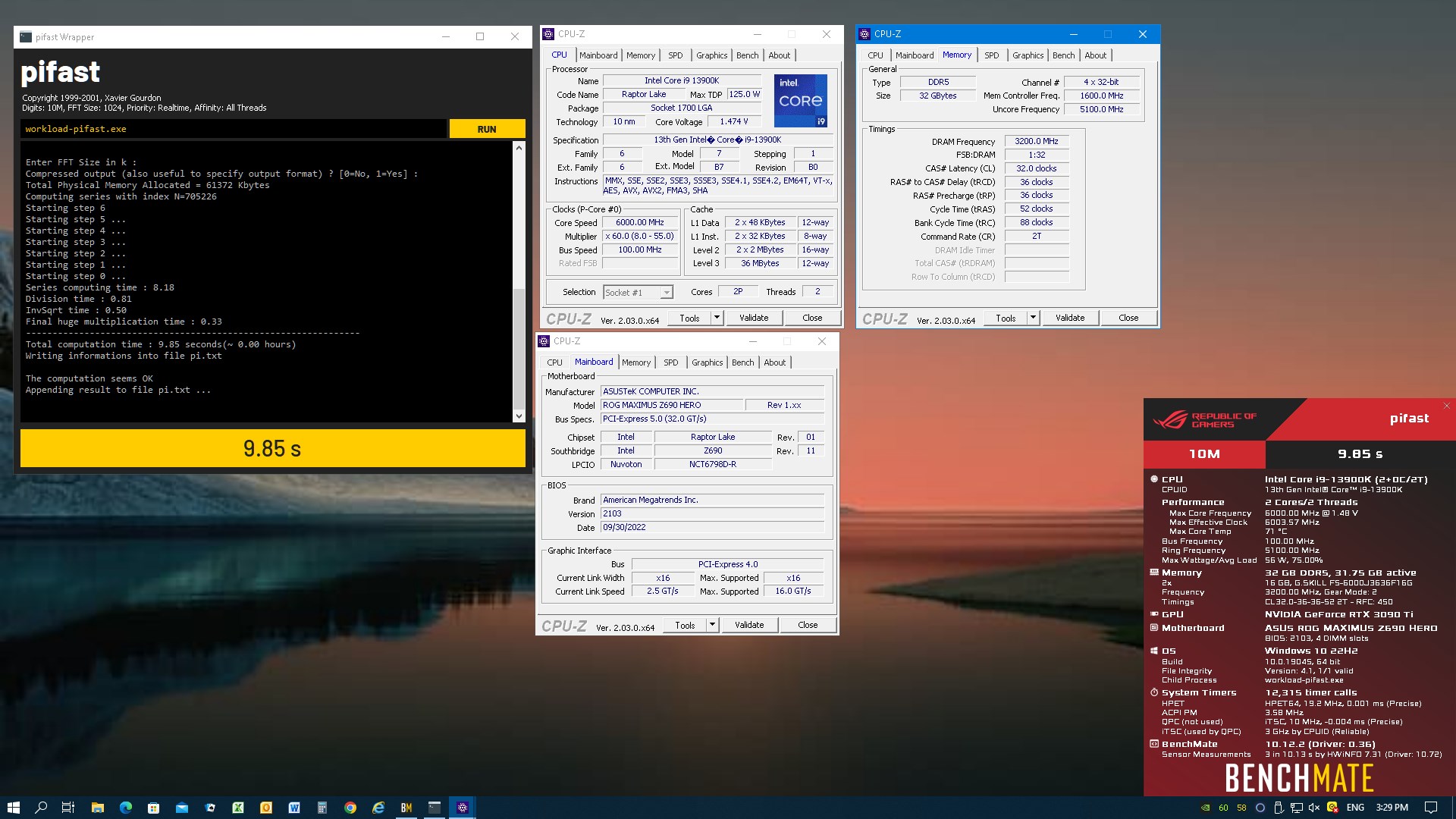Screen dimensions: 1456x819
Task: Open About tab in CPU-Z CPU window
Action: (x=779, y=55)
